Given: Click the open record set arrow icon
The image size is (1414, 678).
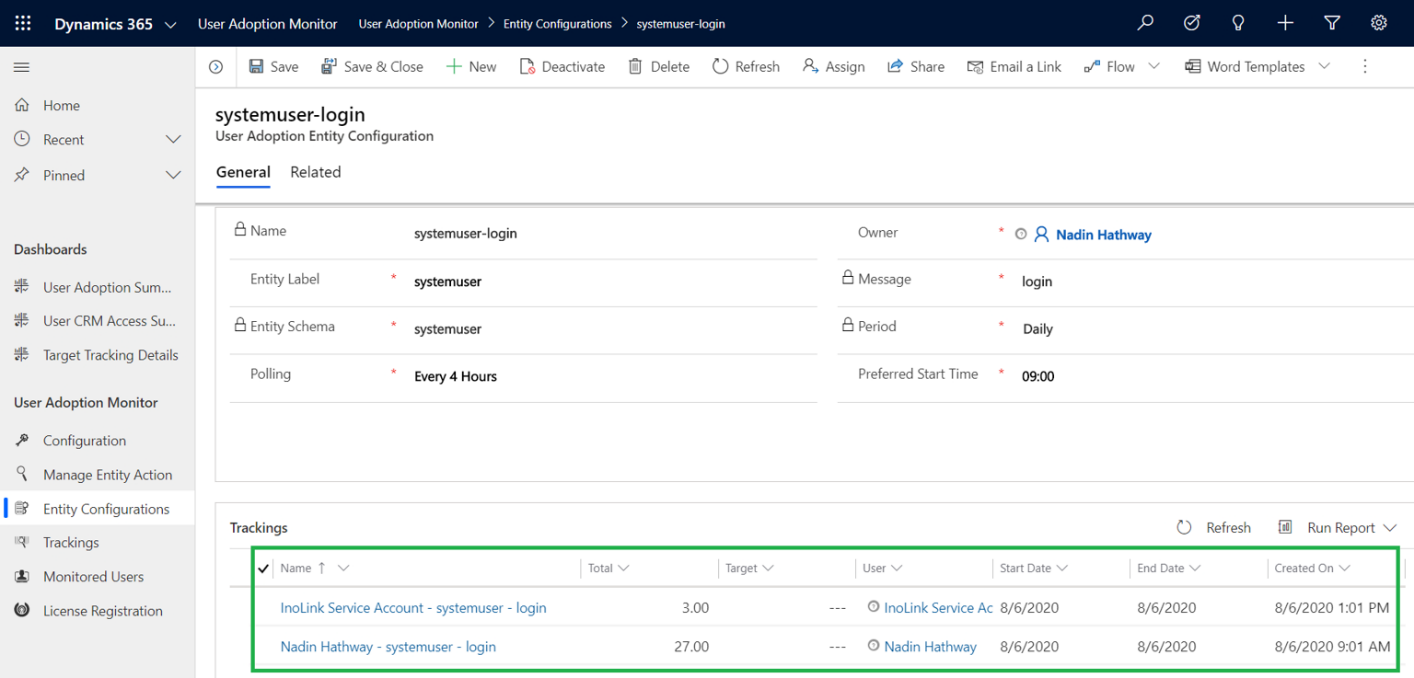Looking at the screenshot, I should [216, 67].
